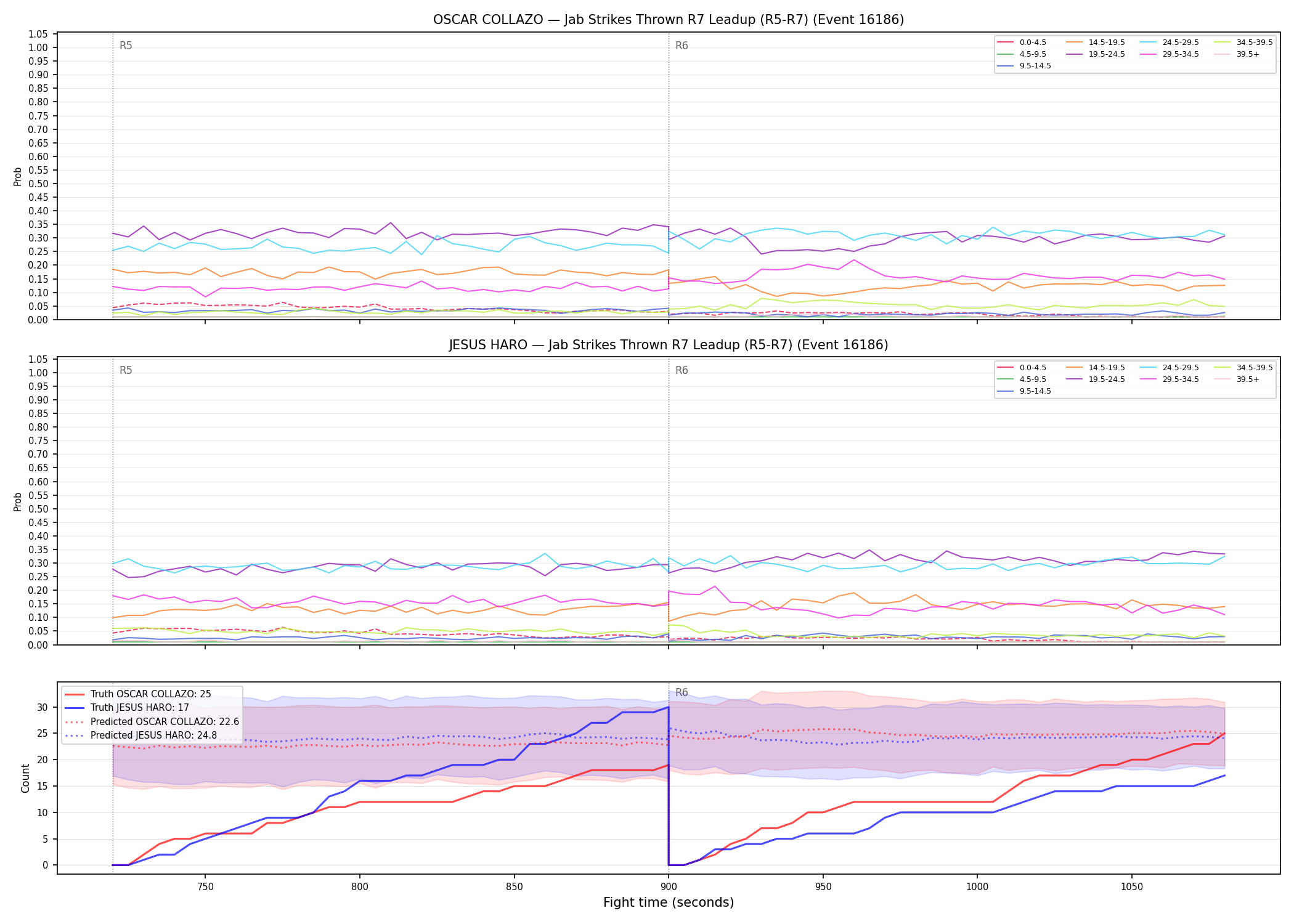Select the 0.0-4.5 legend entry in Collazo chart
The image size is (1294, 924).
[1022, 43]
